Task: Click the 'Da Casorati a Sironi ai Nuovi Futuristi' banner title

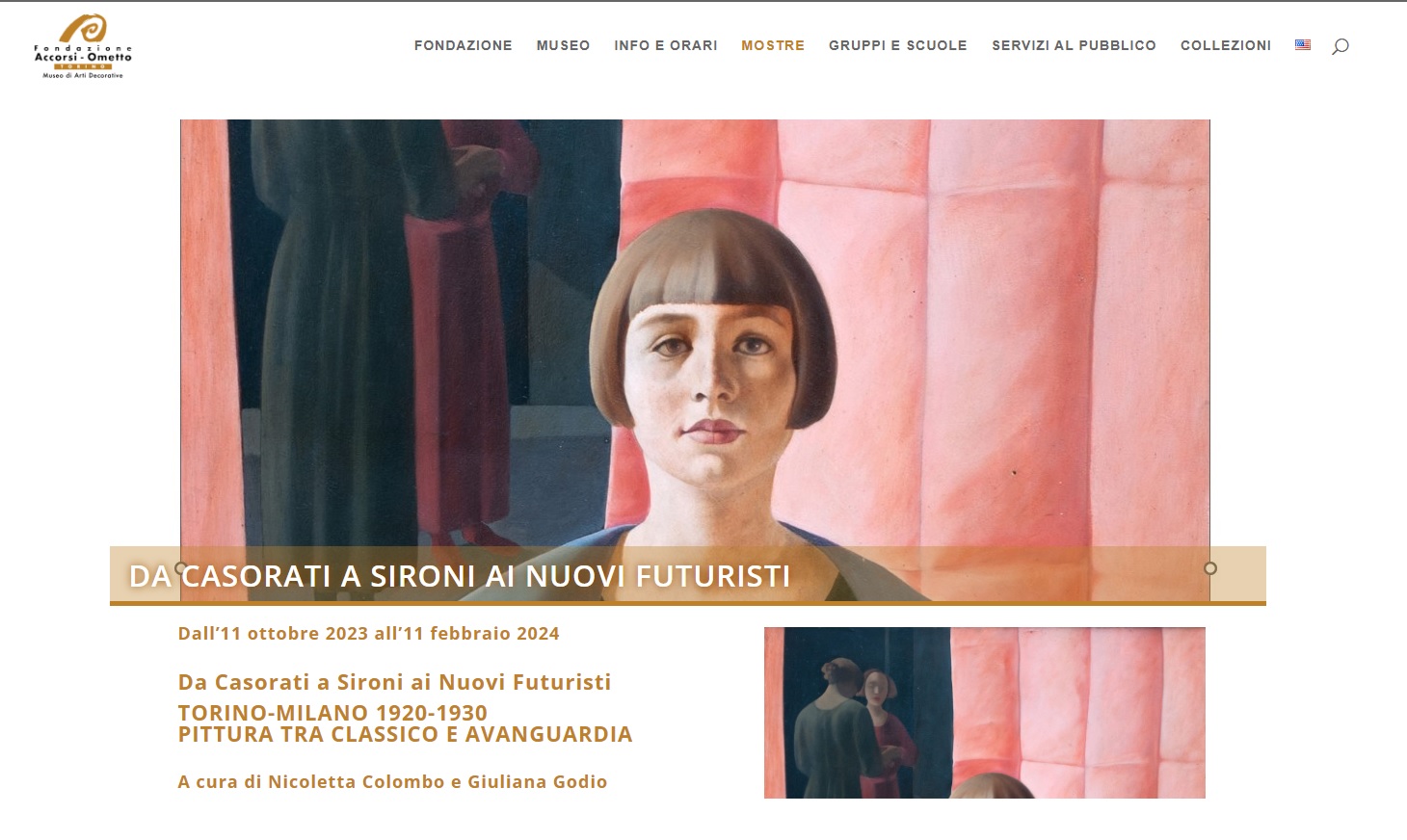Action: click(460, 576)
